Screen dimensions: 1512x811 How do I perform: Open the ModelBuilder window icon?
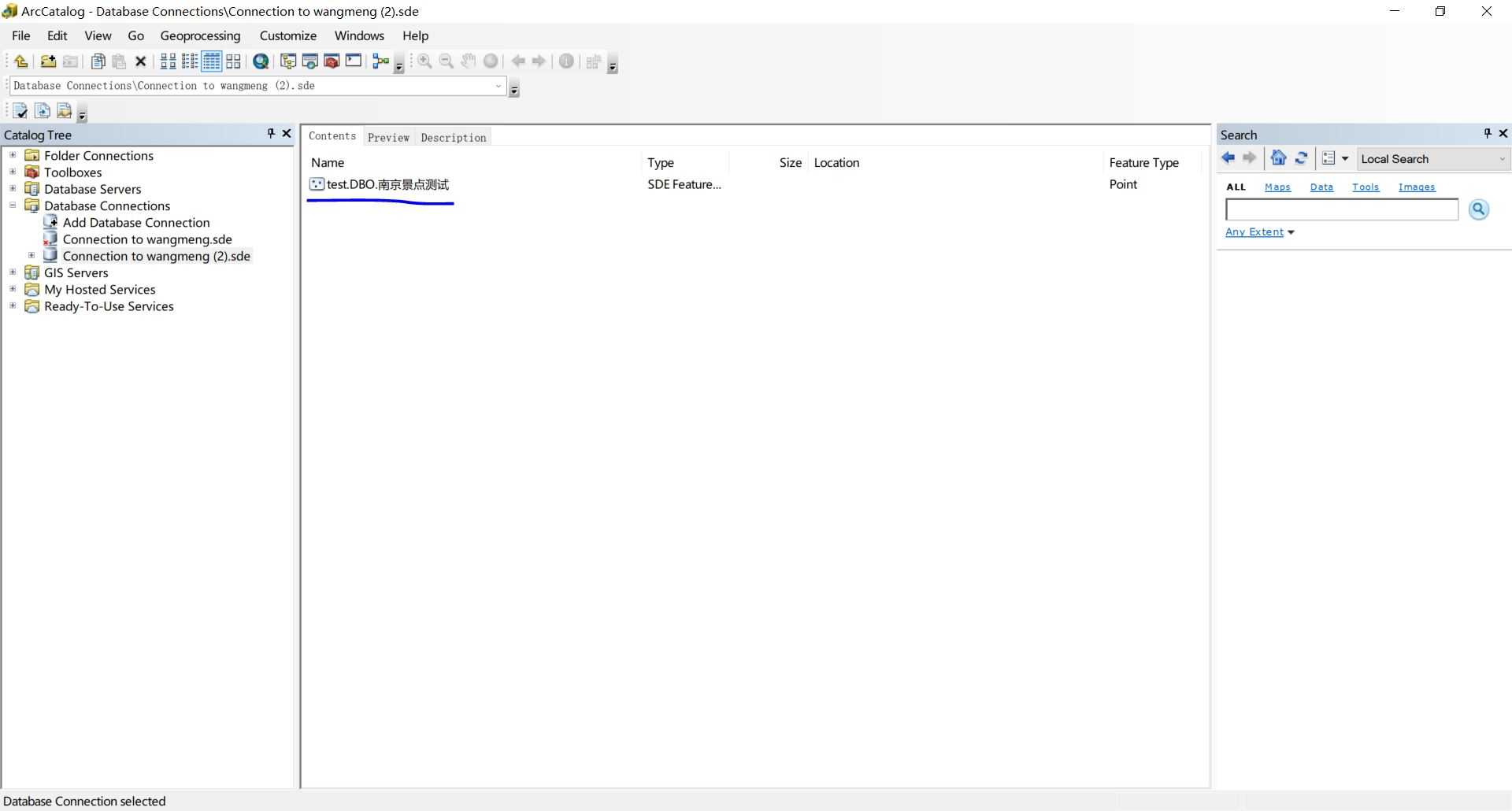pos(381,61)
